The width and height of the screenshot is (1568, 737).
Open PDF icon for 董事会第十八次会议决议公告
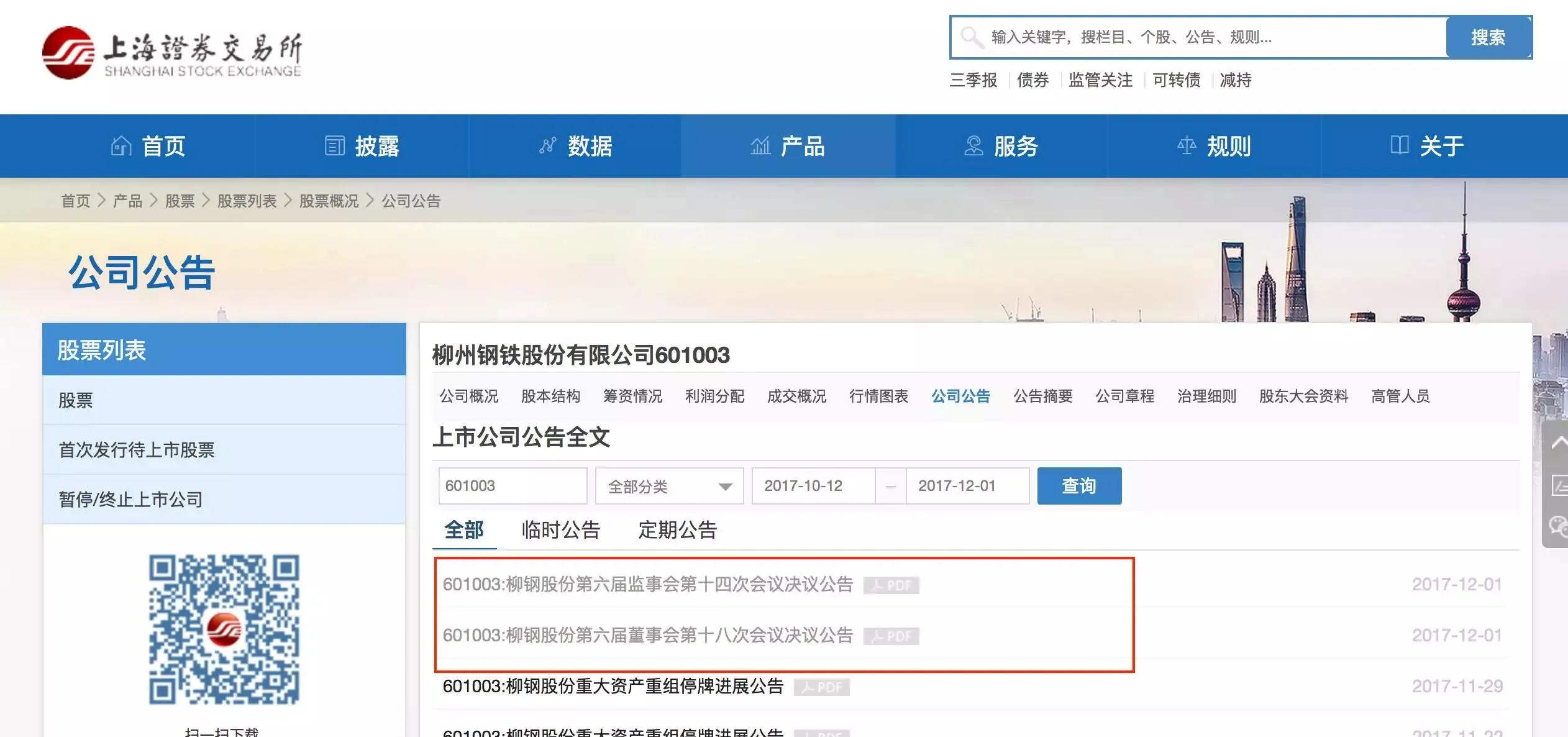tap(891, 636)
